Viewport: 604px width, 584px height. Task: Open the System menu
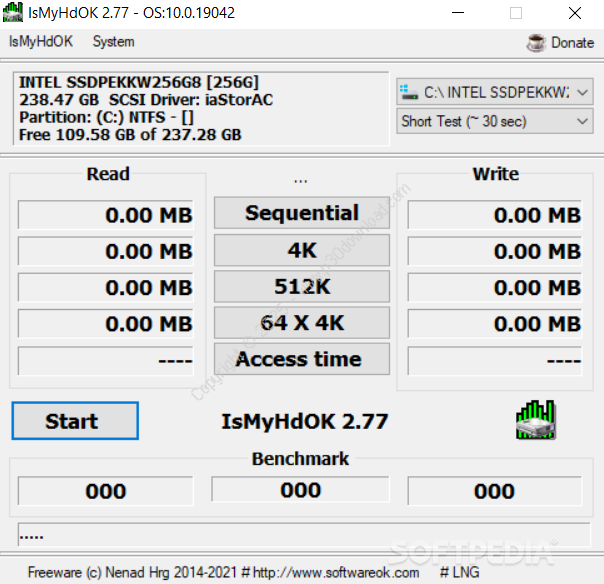tap(113, 42)
